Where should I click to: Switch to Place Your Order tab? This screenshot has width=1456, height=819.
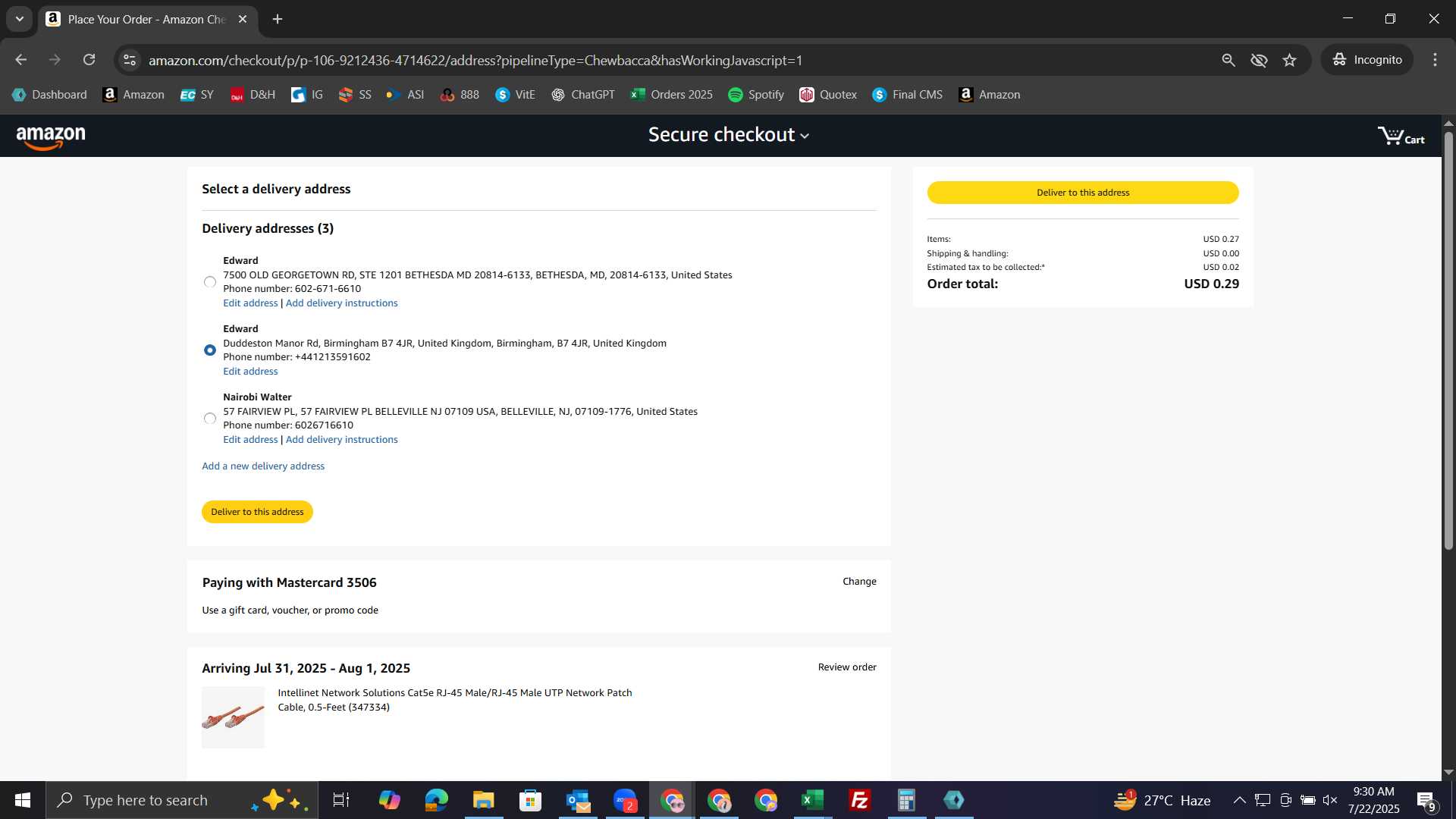(147, 19)
